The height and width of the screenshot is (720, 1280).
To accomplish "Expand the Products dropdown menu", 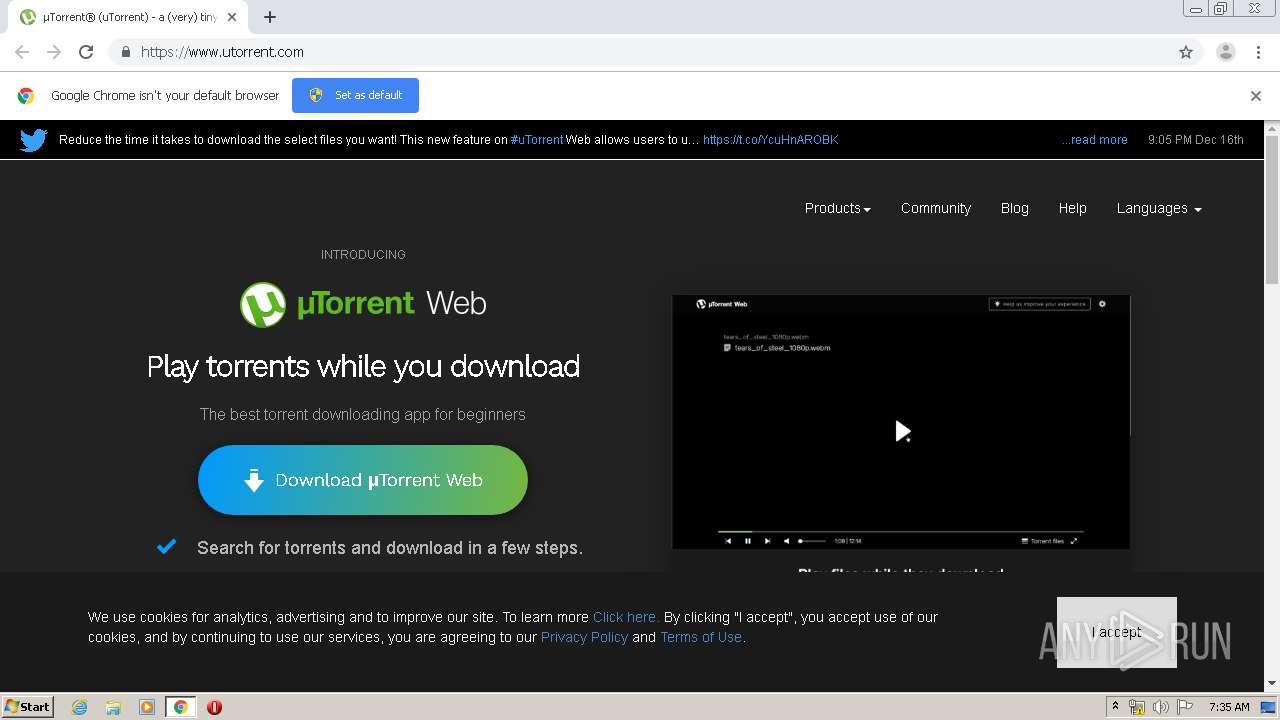I will (x=838, y=208).
